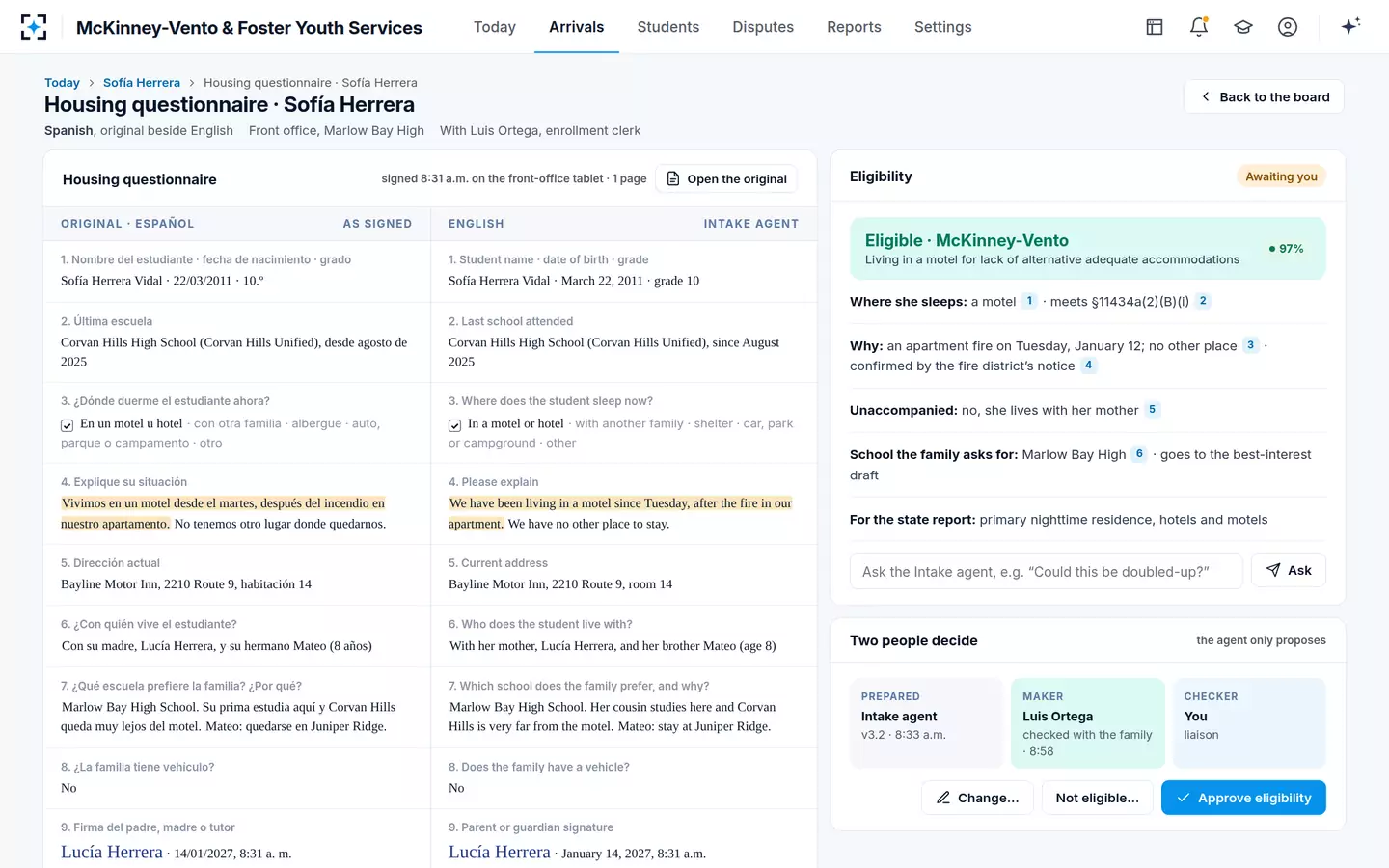Click the 97% confidence indicator

[x=1287, y=249]
